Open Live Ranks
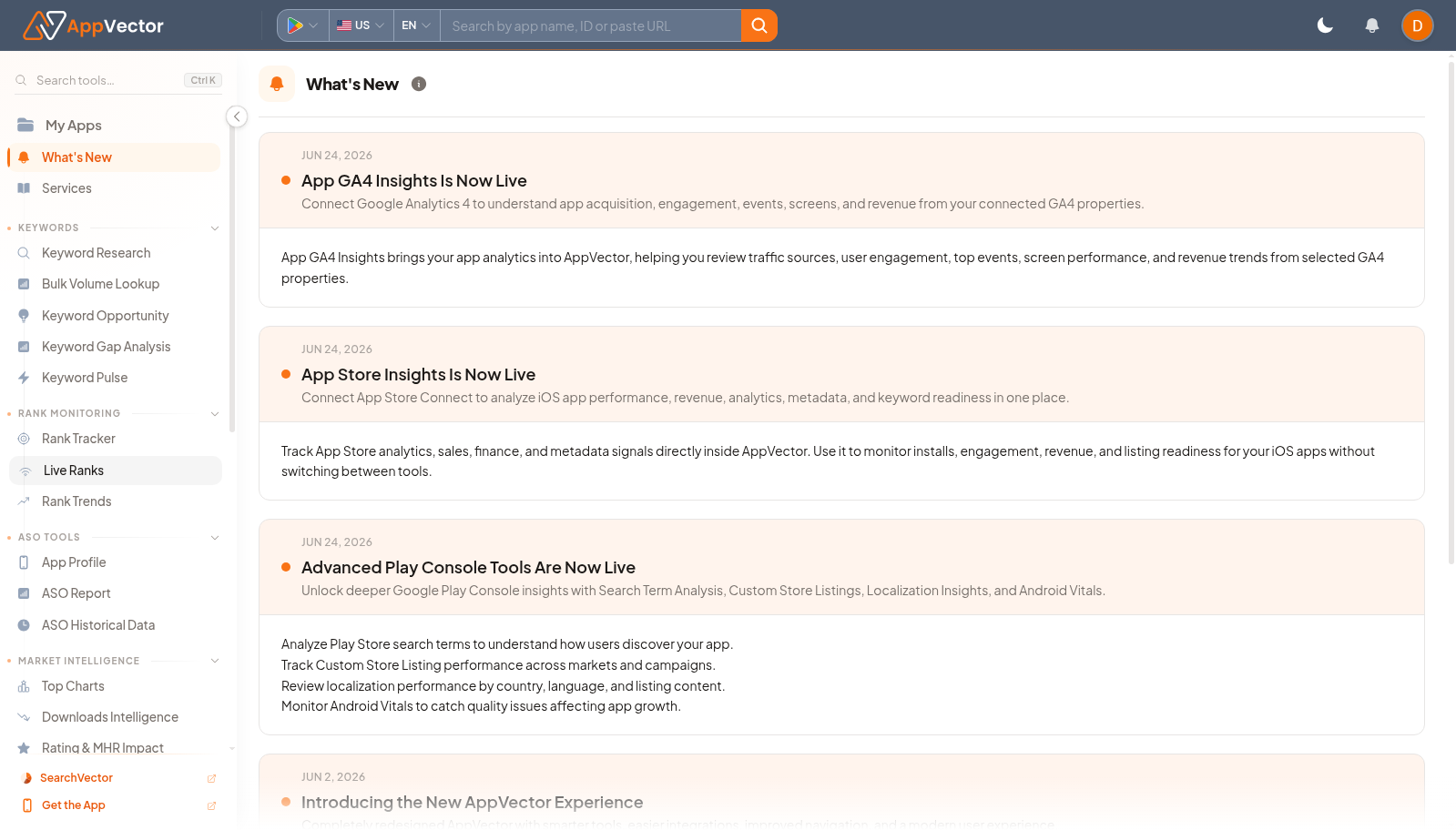This screenshot has width=1456, height=830. pos(116,471)
